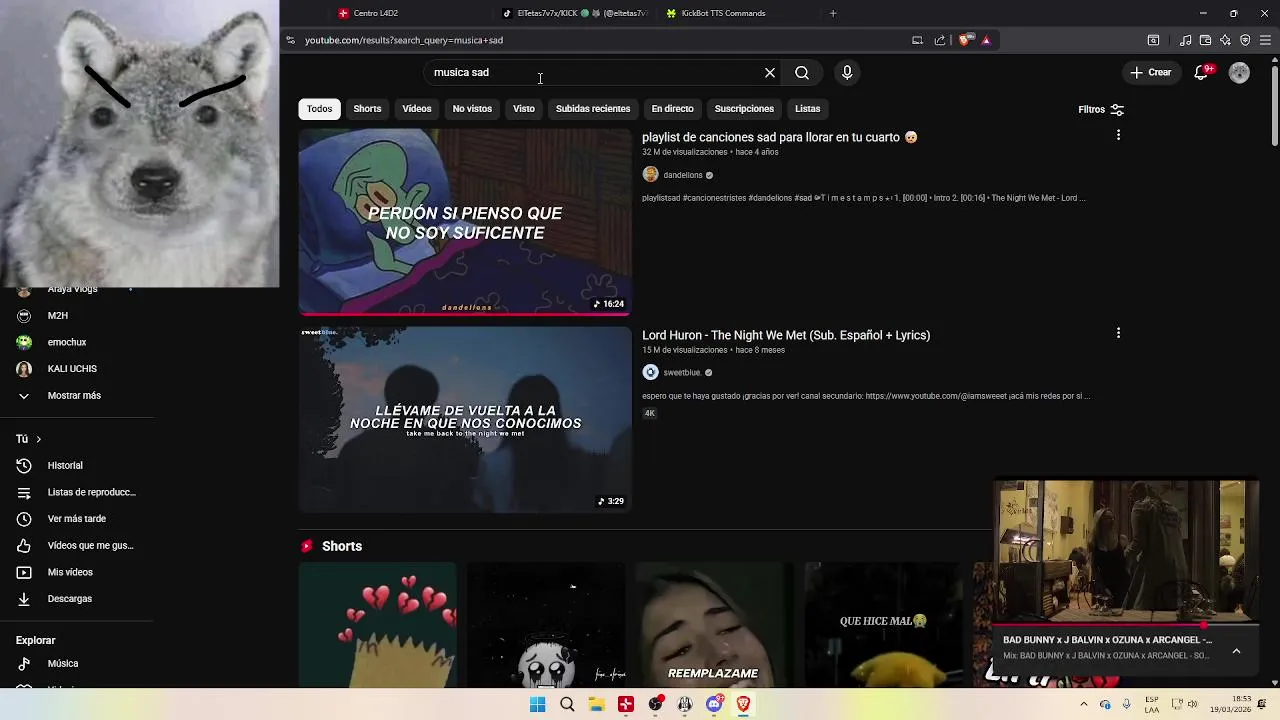Viewport: 1280px width, 720px height.
Task: Click the share page icon in address bar
Action: tap(940, 40)
